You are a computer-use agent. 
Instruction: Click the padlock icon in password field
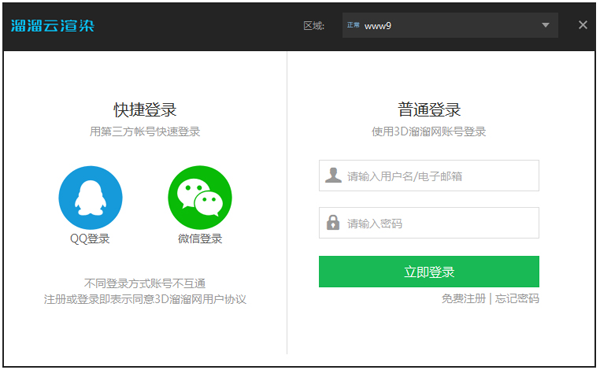[333, 223]
